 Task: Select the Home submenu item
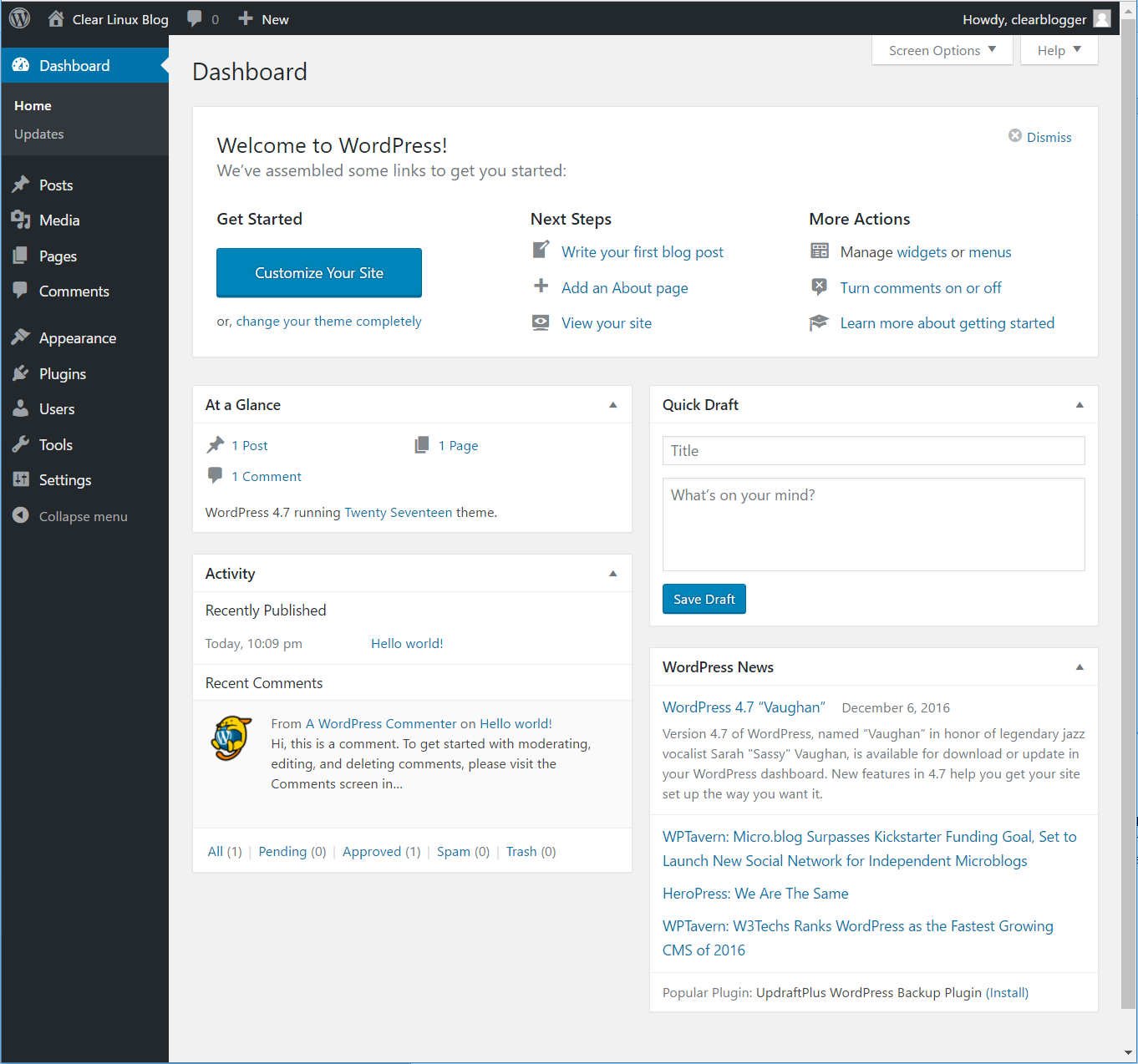click(x=33, y=105)
